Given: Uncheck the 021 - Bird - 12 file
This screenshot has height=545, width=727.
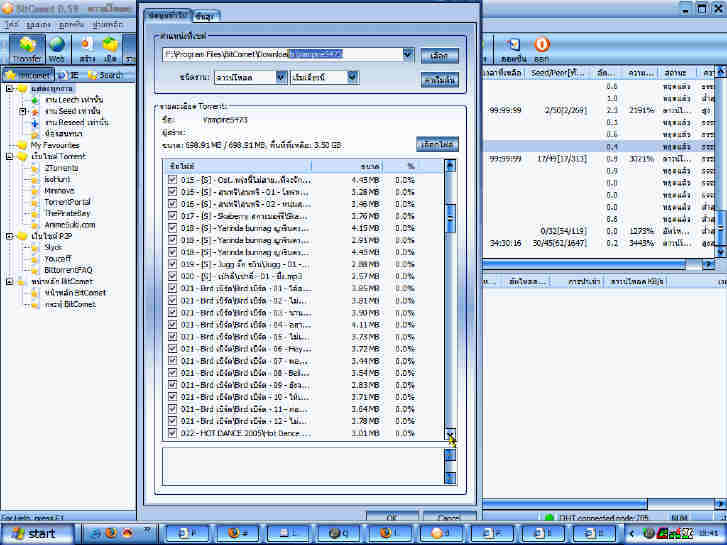Looking at the screenshot, I should point(172,421).
